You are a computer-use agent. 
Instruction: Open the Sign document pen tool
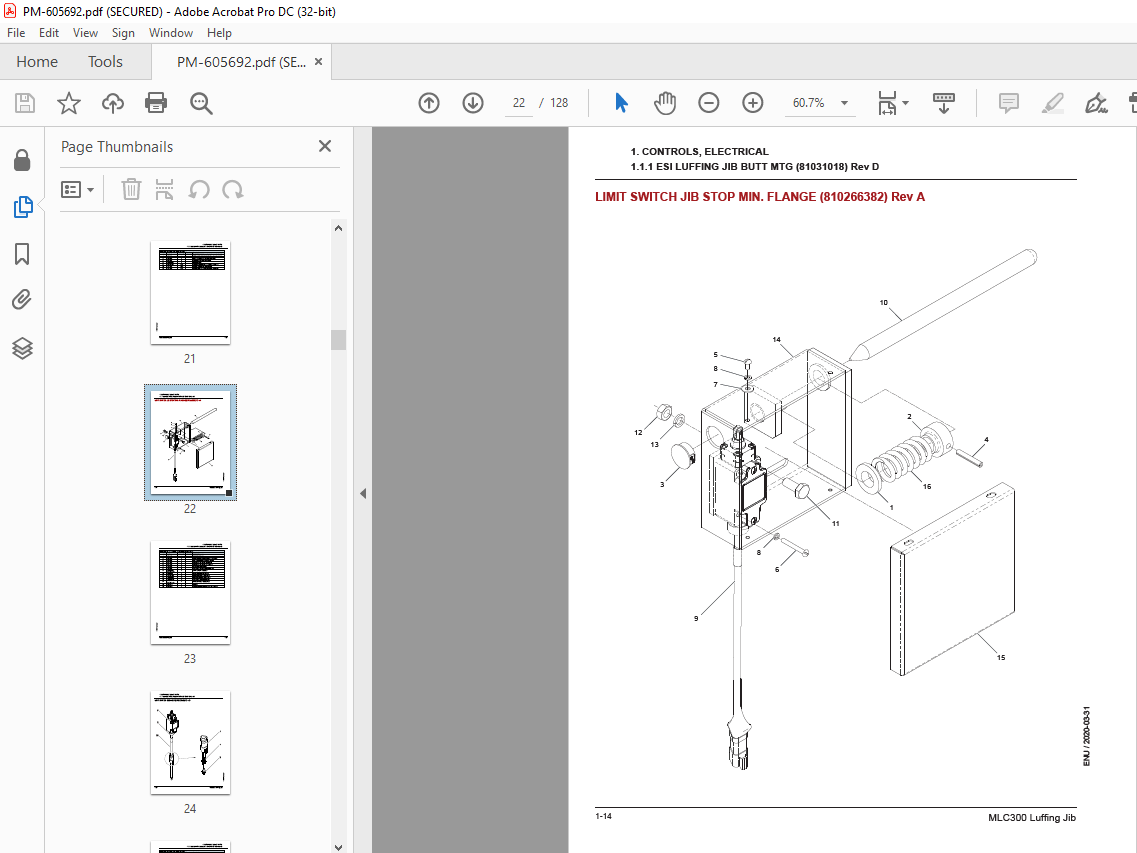point(1096,103)
